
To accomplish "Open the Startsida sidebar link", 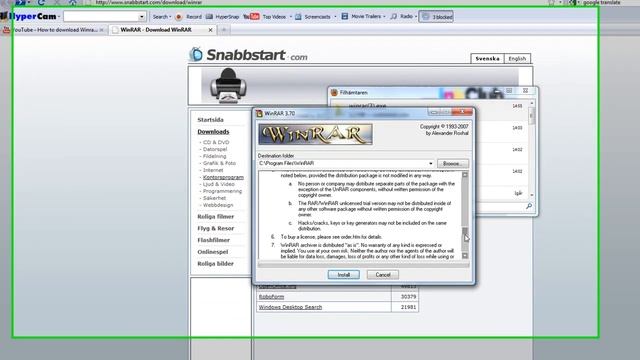I will [x=210, y=120].
